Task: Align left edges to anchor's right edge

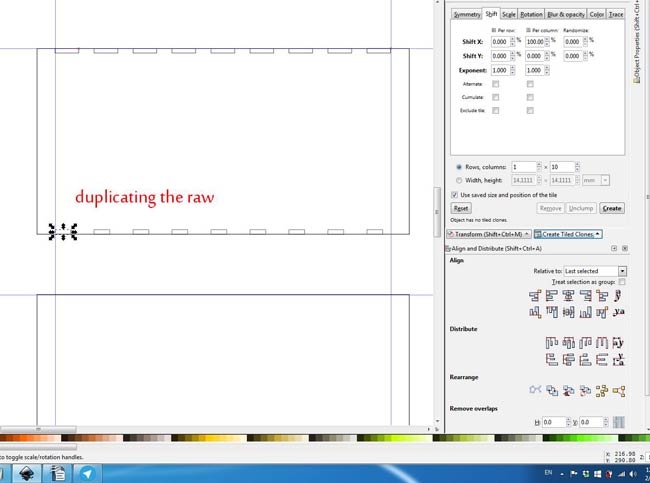Action: pos(602,296)
